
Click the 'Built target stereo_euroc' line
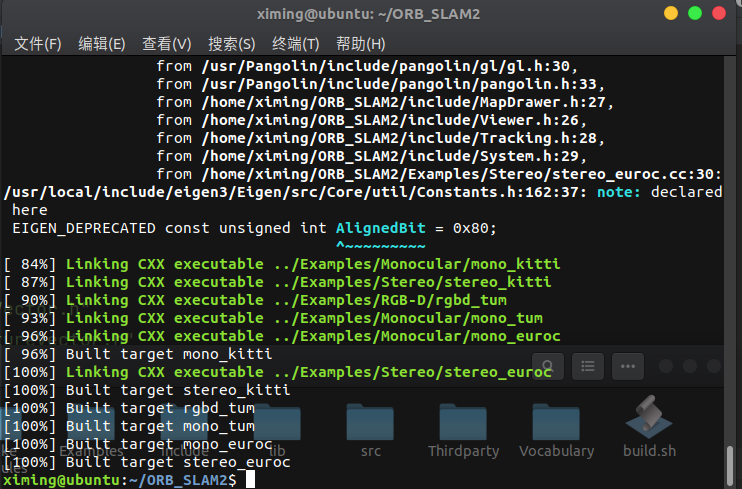147,462
